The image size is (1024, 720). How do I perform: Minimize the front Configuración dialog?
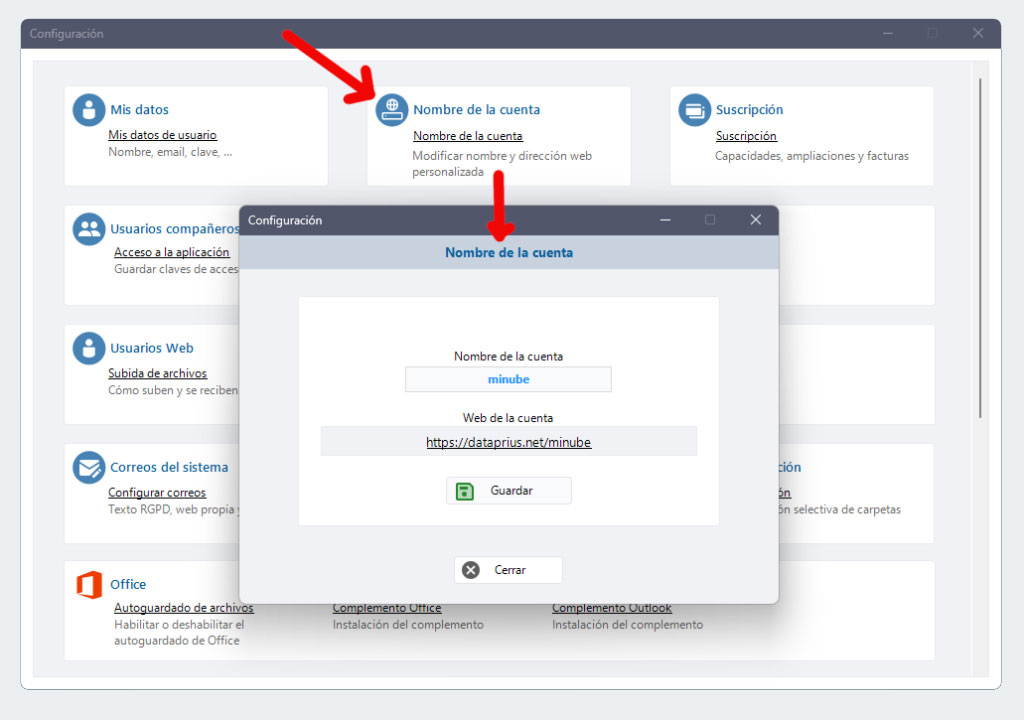[665, 220]
